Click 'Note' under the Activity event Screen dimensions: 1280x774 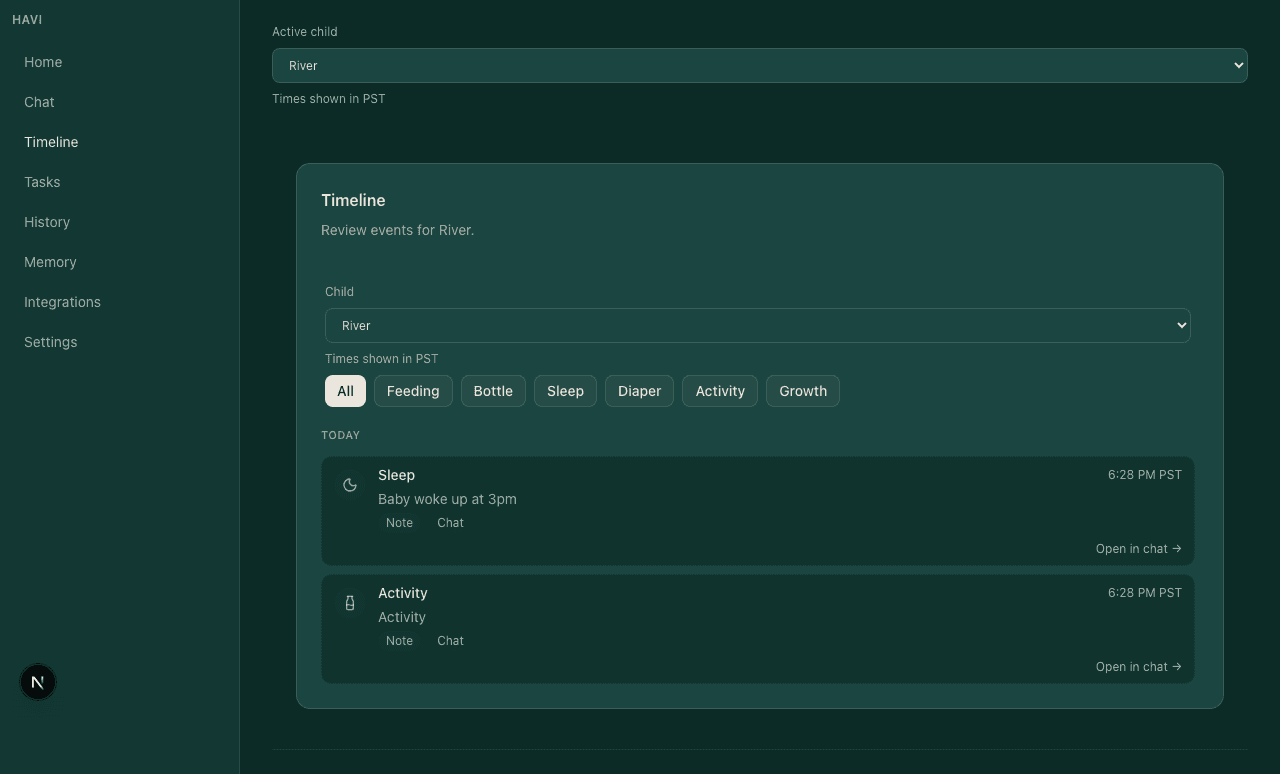(399, 640)
